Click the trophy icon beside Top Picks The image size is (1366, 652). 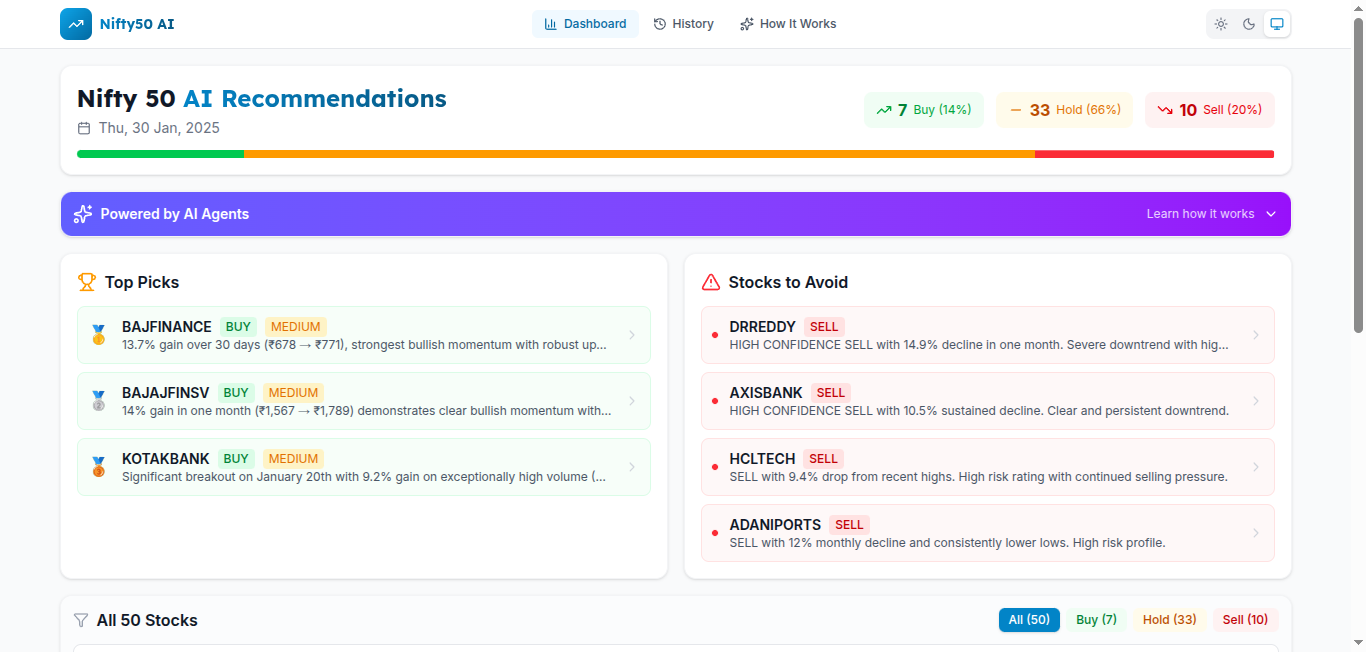87,282
